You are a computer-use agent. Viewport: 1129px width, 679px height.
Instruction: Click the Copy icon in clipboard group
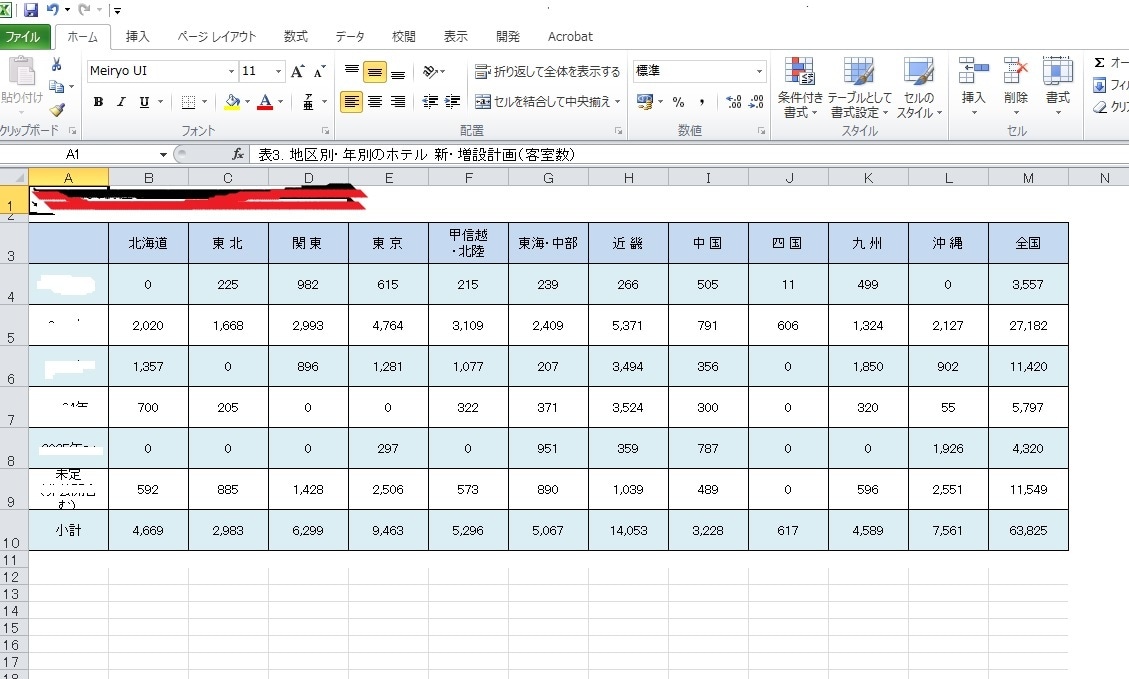coord(56,86)
